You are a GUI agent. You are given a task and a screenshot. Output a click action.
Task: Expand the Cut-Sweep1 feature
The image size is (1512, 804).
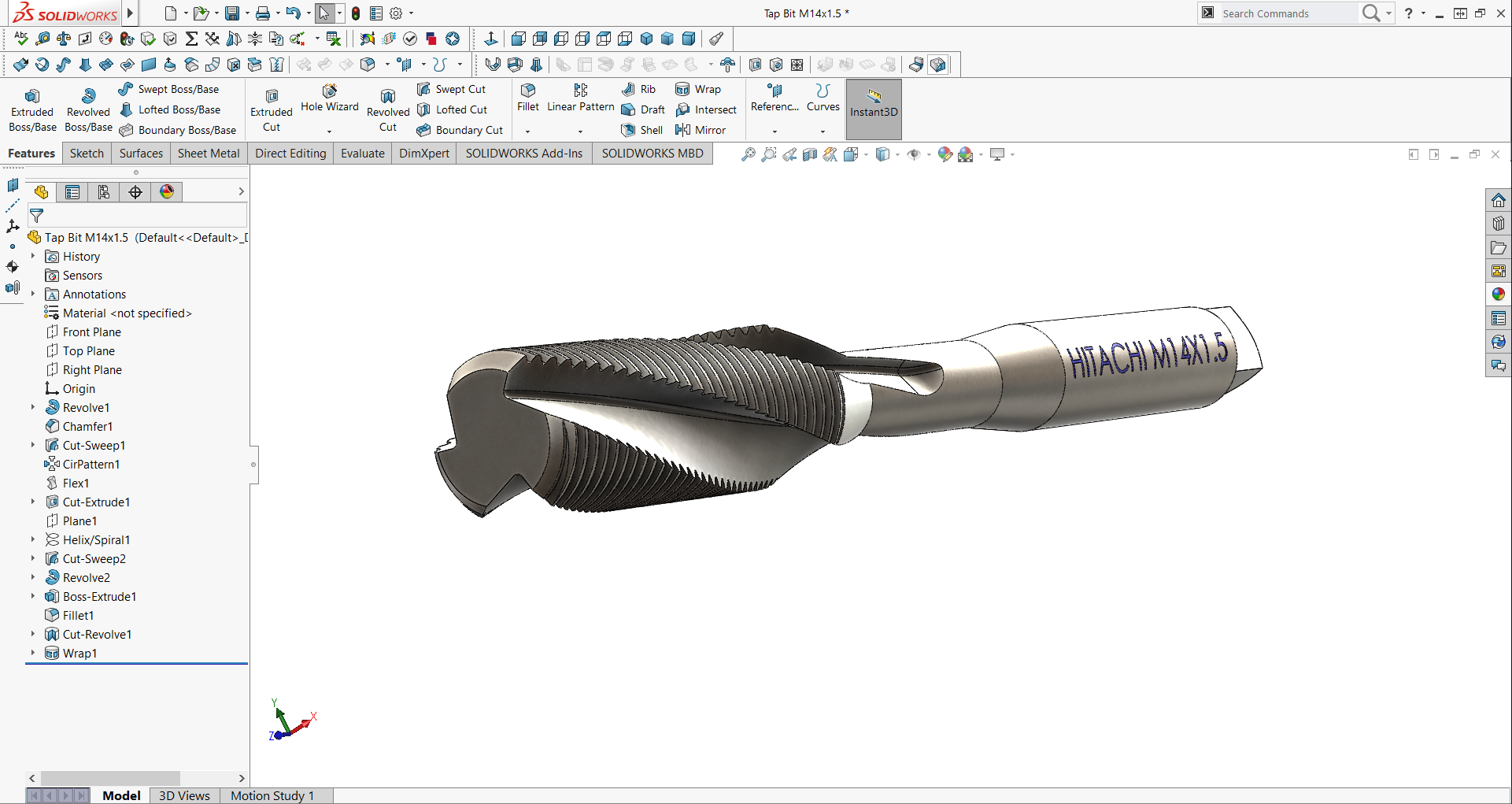(x=33, y=445)
